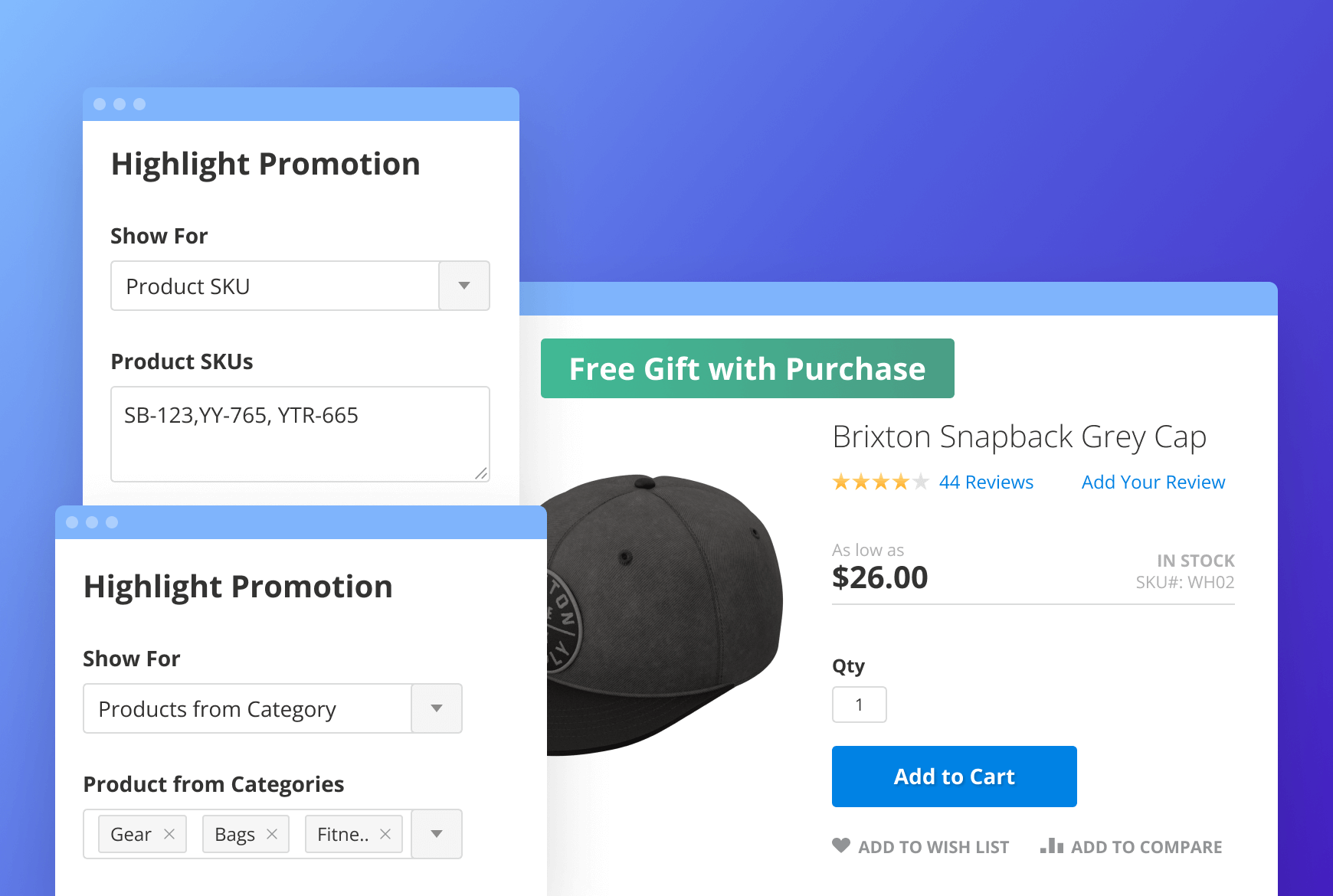1333x896 pixels.
Task: Open the Product SKU dropdown arrow
Action: point(464,286)
